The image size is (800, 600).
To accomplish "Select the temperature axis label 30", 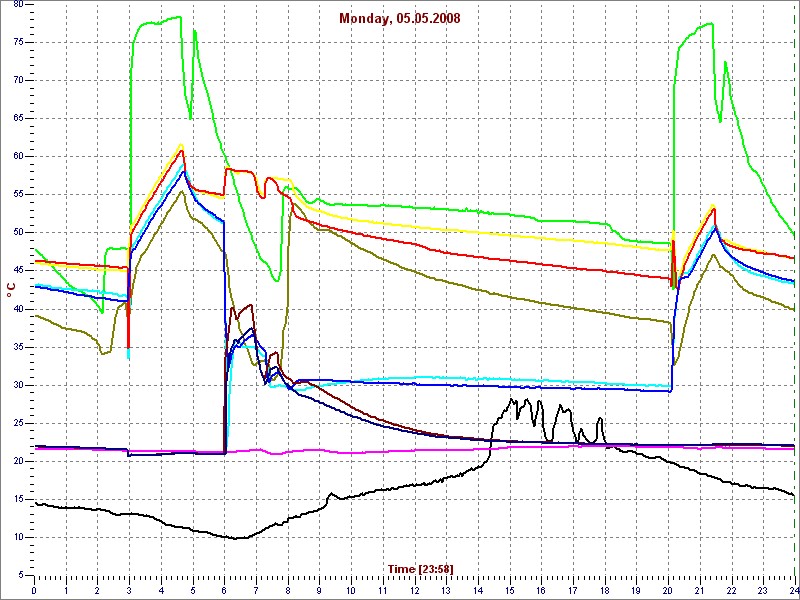I will (x=18, y=385).
